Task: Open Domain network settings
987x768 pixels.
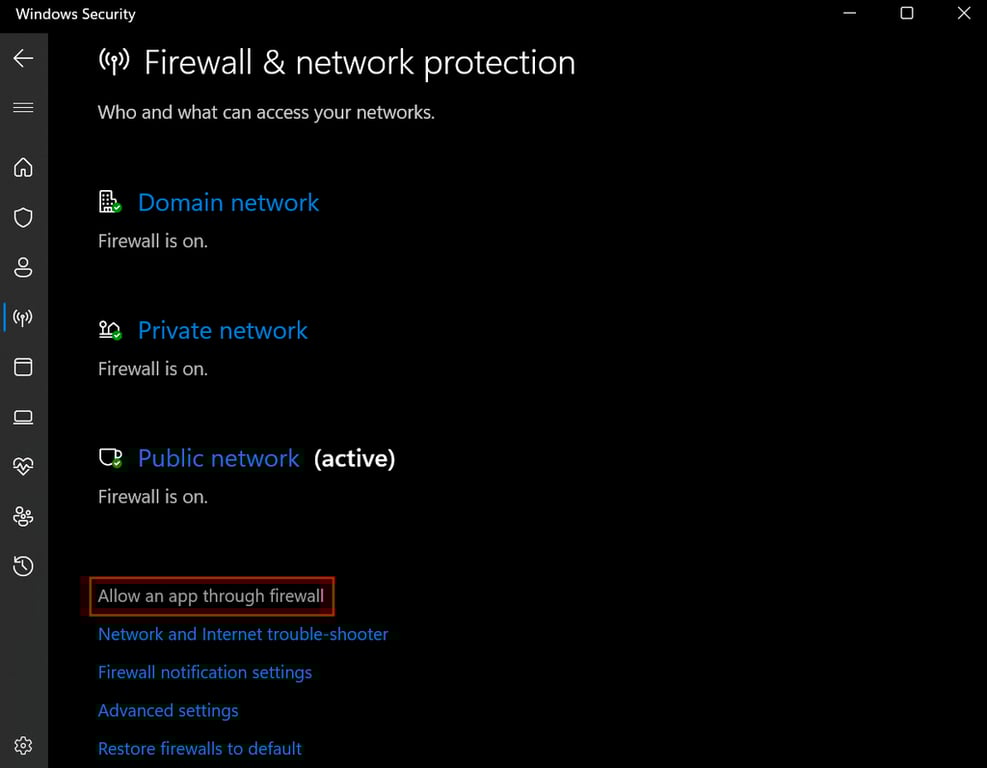Action: click(228, 202)
